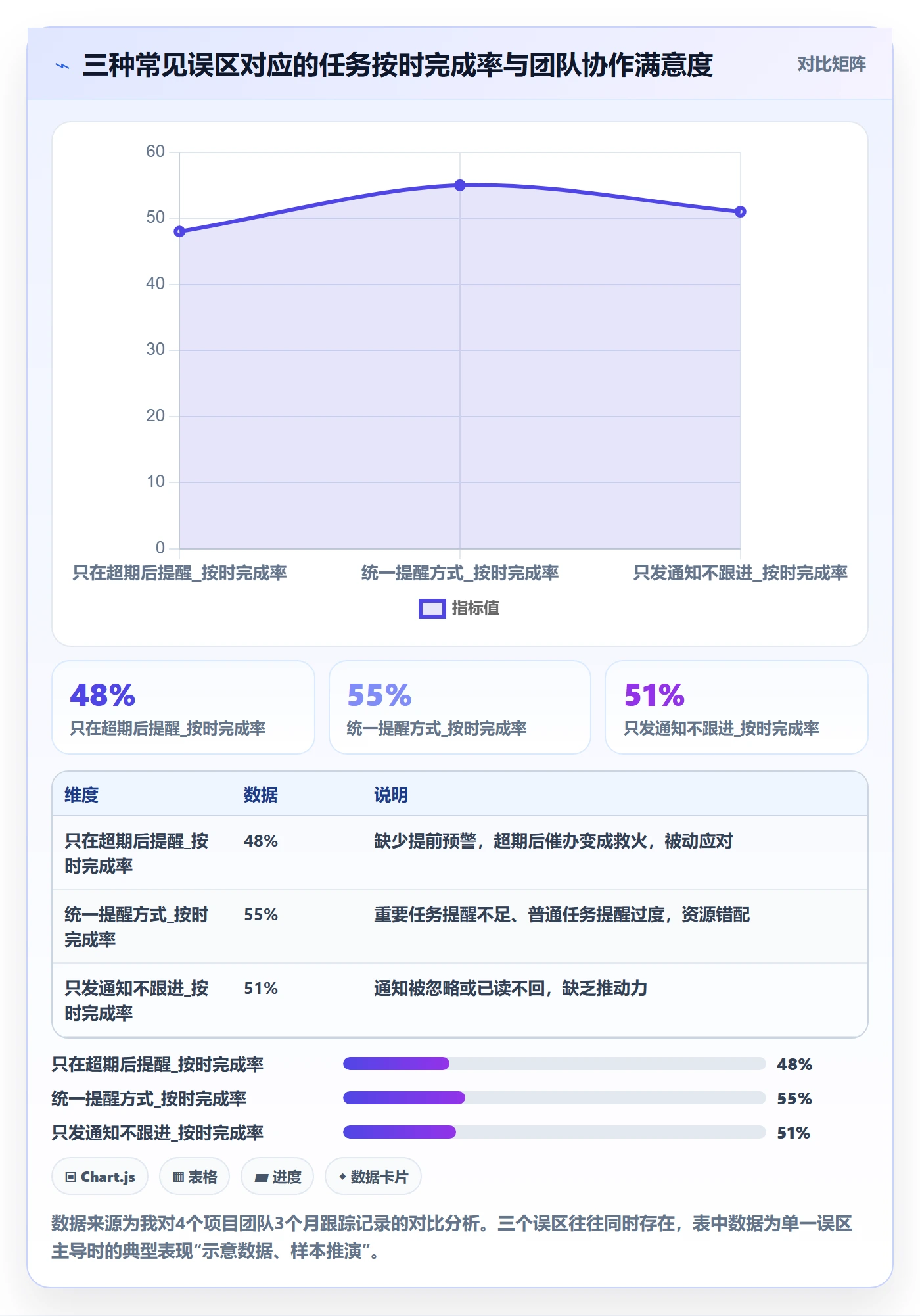Click the 表格 tag chip

[195, 1177]
